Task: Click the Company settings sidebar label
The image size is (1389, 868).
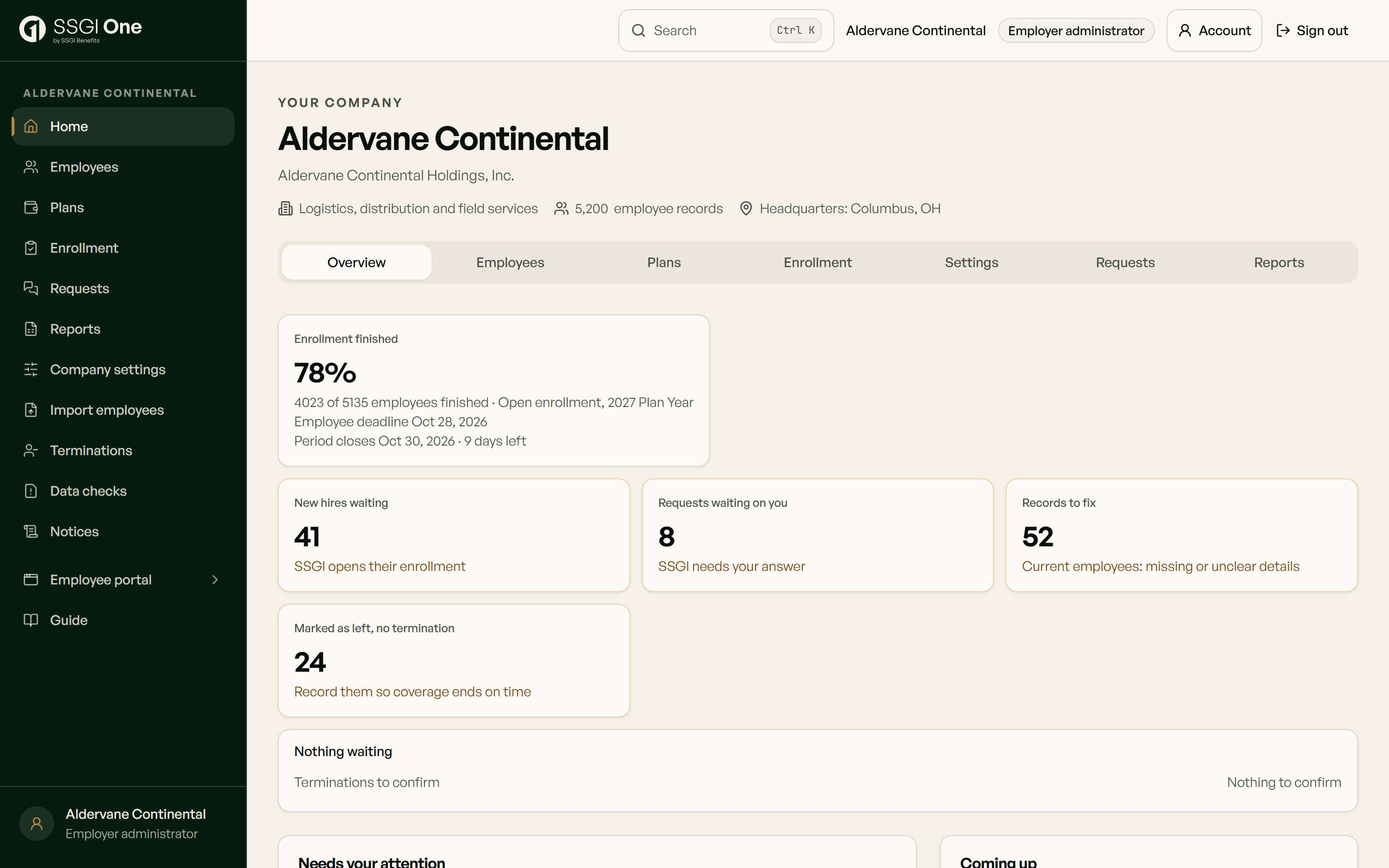Action: click(x=108, y=370)
